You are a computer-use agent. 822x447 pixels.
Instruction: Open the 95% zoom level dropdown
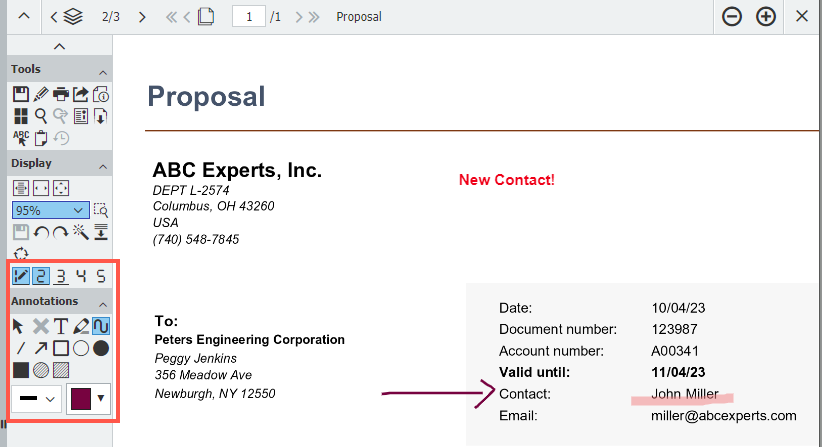click(x=50, y=211)
